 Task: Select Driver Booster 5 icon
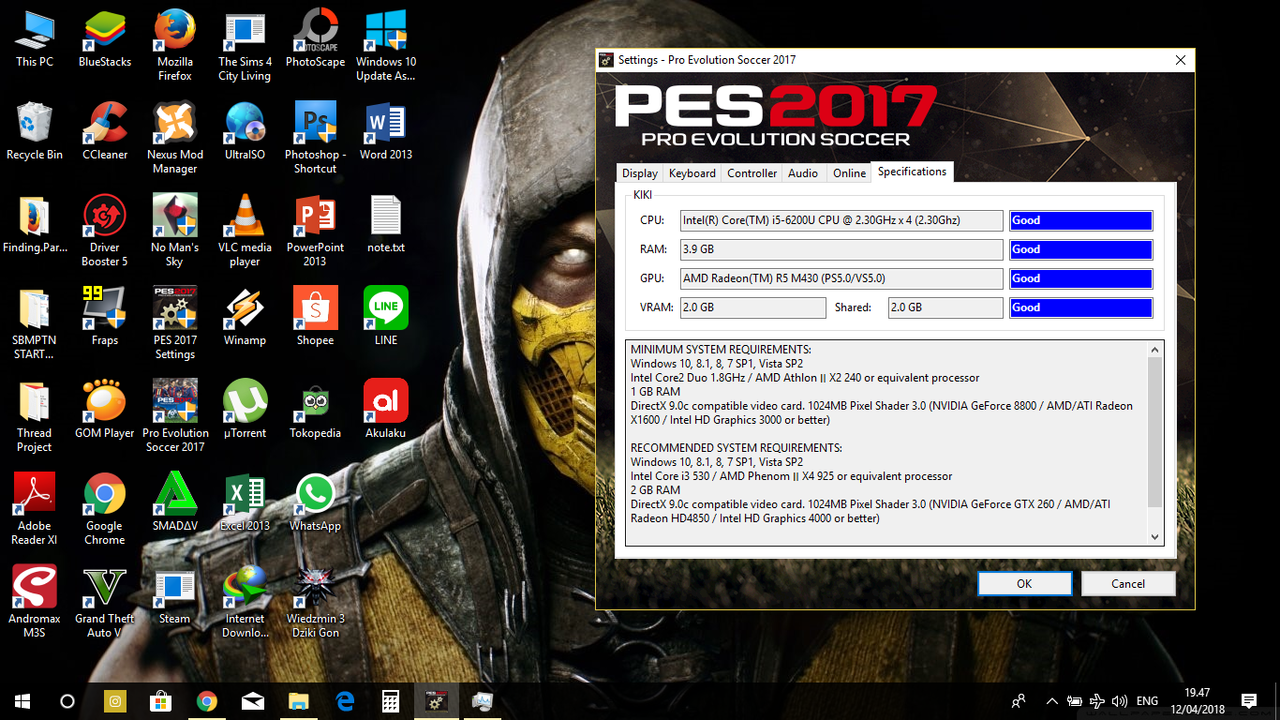pyautogui.click(x=105, y=232)
